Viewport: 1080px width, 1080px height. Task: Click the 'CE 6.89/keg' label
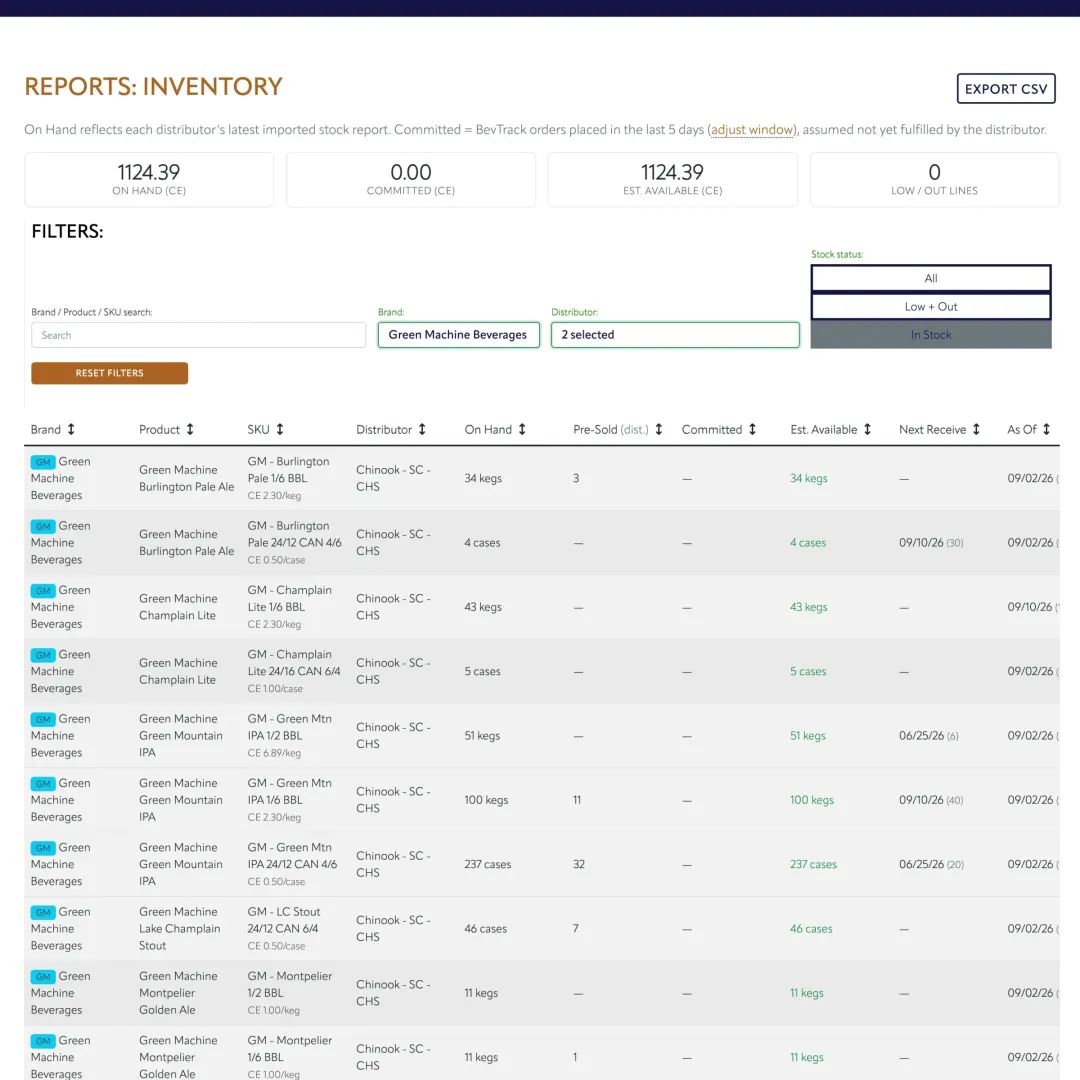tap(274, 754)
